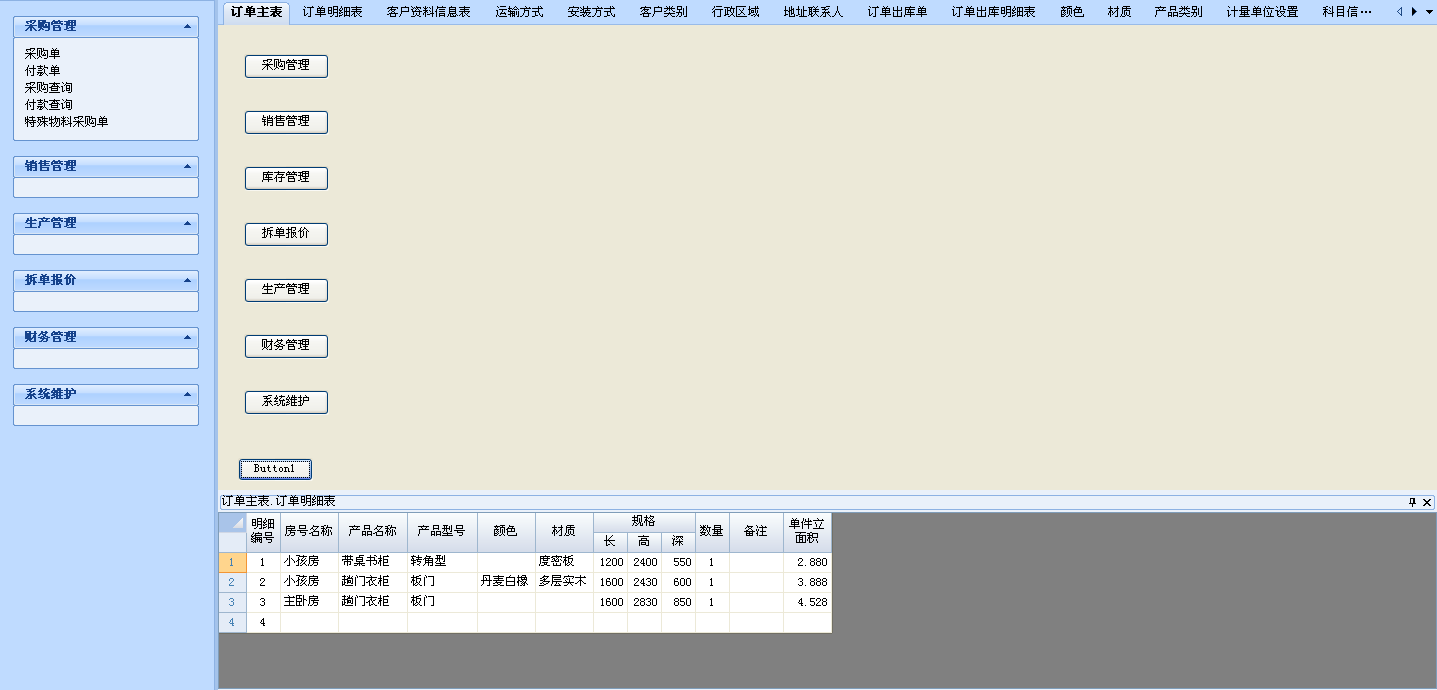Open 特殊物料采购单 in the sidebar
Image resolution: width=1437 pixels, height=690 pixels.
[66, 122]
